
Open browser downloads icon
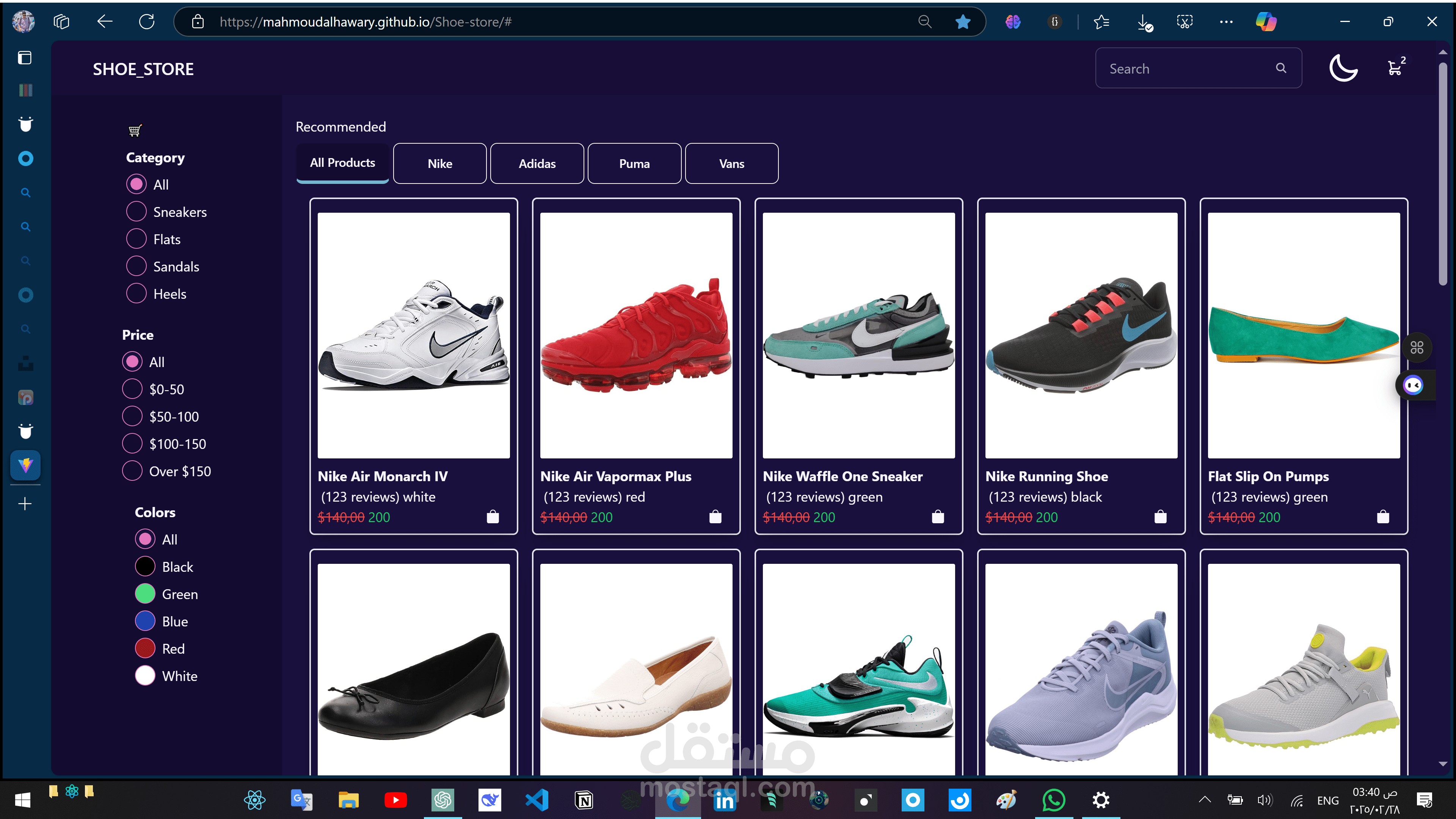[x=1145, y=22]
